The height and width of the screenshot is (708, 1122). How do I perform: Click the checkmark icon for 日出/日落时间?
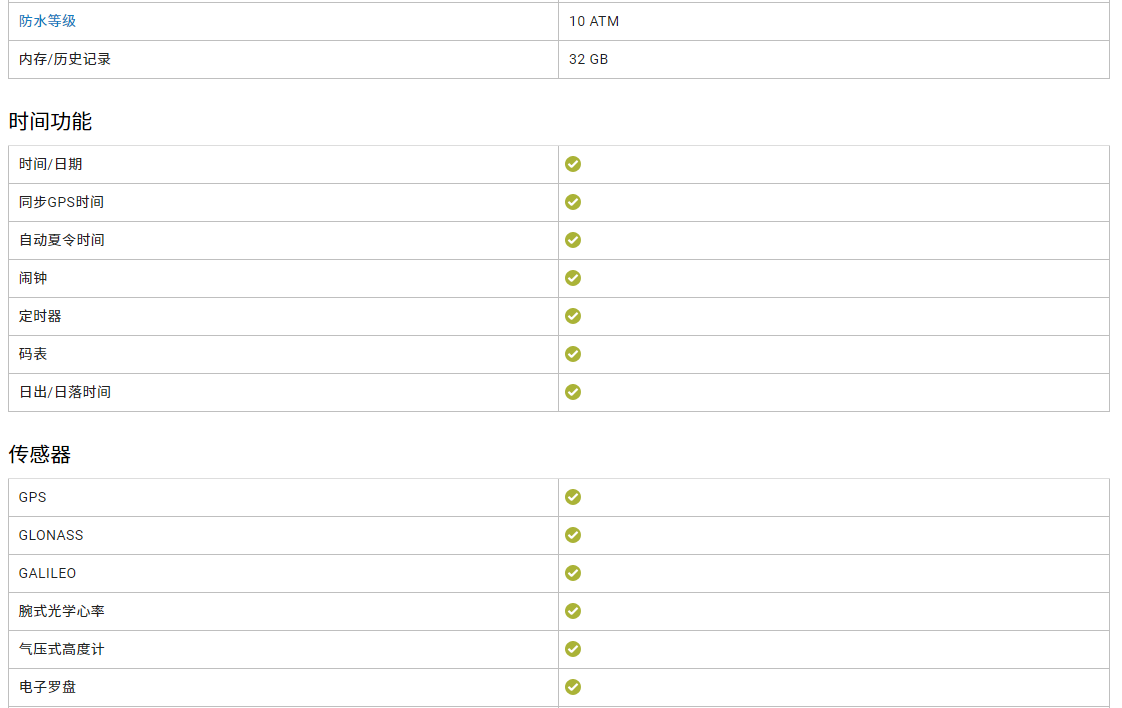pyautogui.click(x=573, y=392)
